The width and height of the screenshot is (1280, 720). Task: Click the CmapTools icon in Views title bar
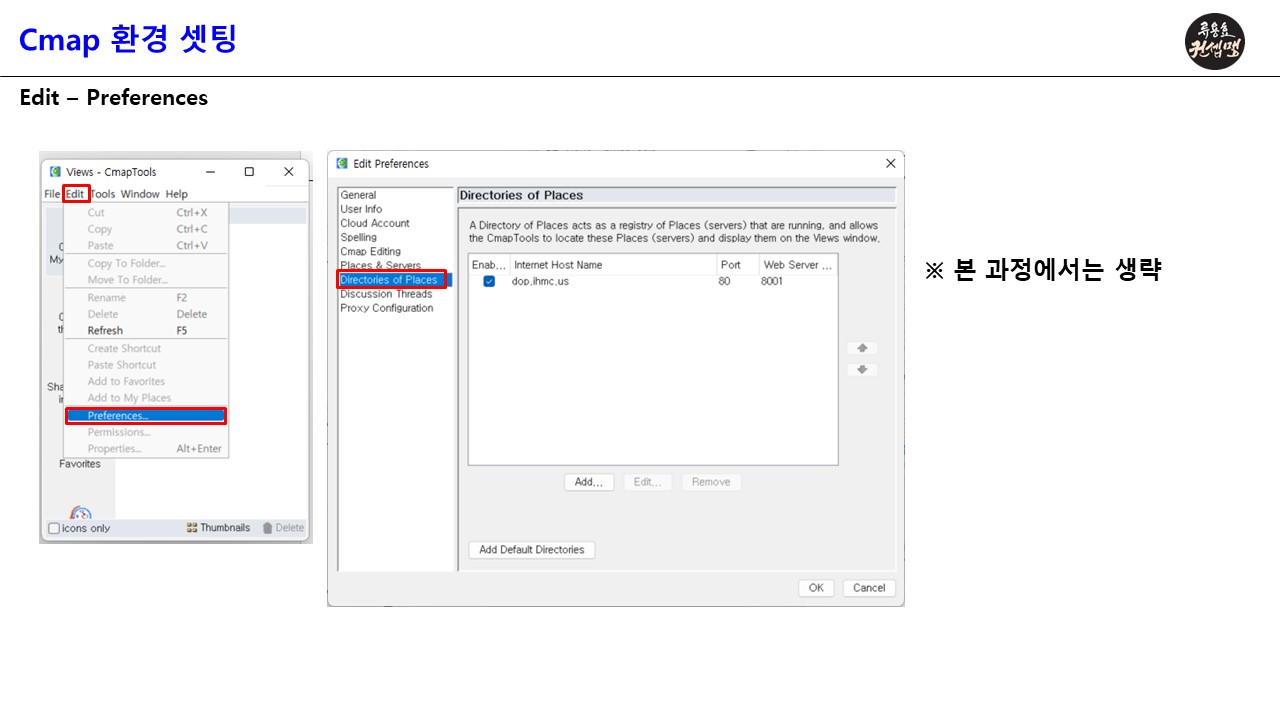(x=55, y=172)
